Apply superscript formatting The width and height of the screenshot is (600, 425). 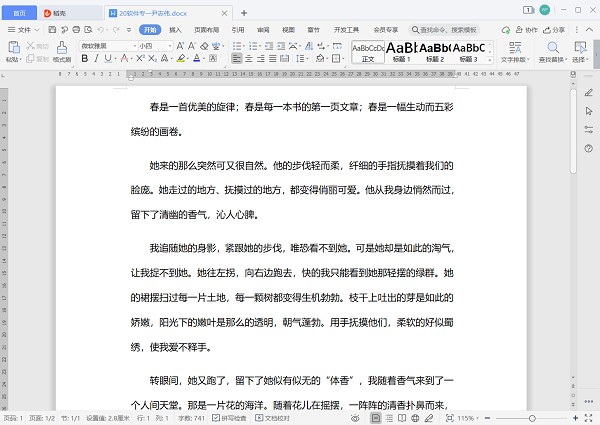point(140,59)
